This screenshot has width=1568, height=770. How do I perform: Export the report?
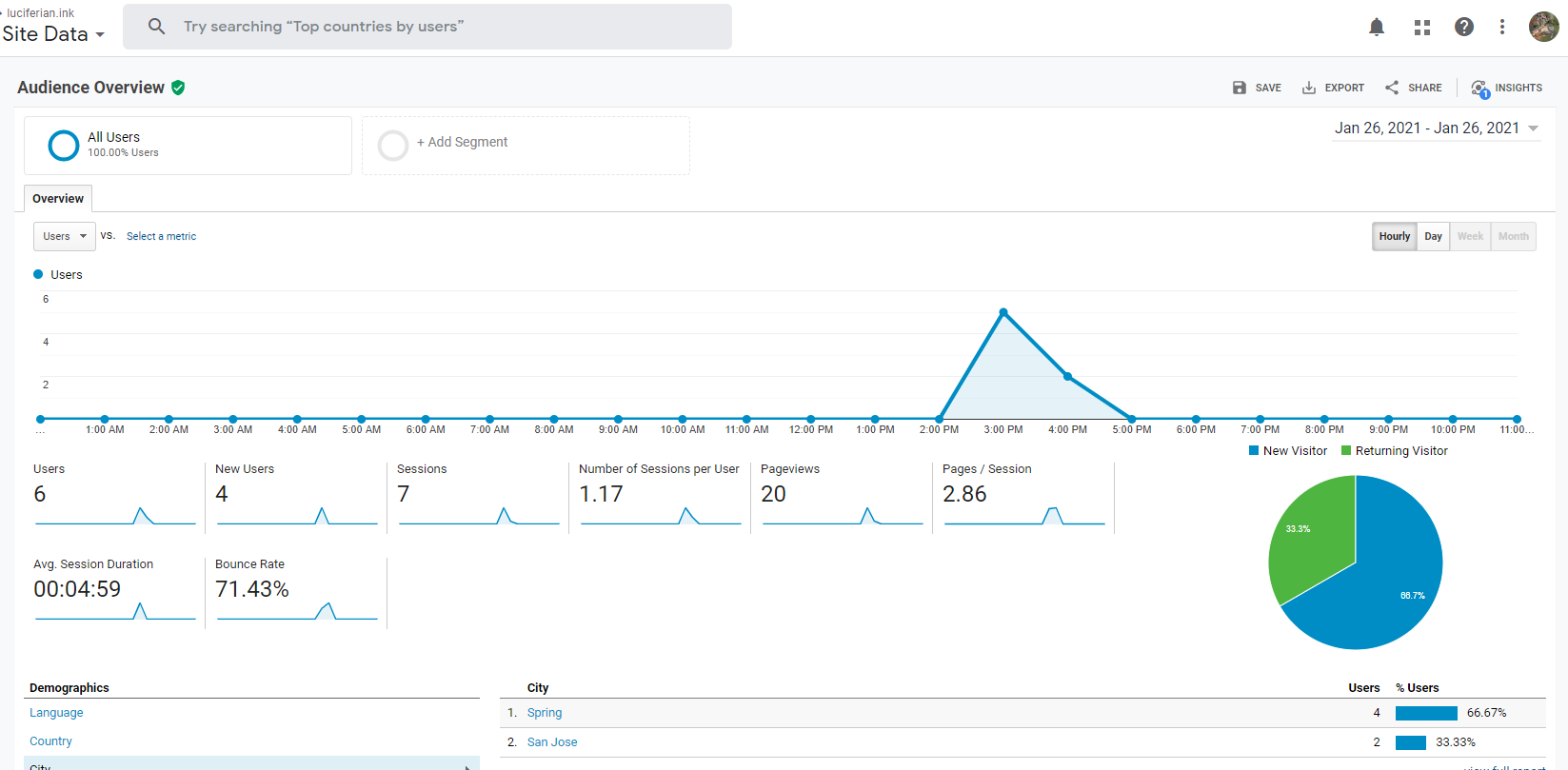click(1333, 88)
